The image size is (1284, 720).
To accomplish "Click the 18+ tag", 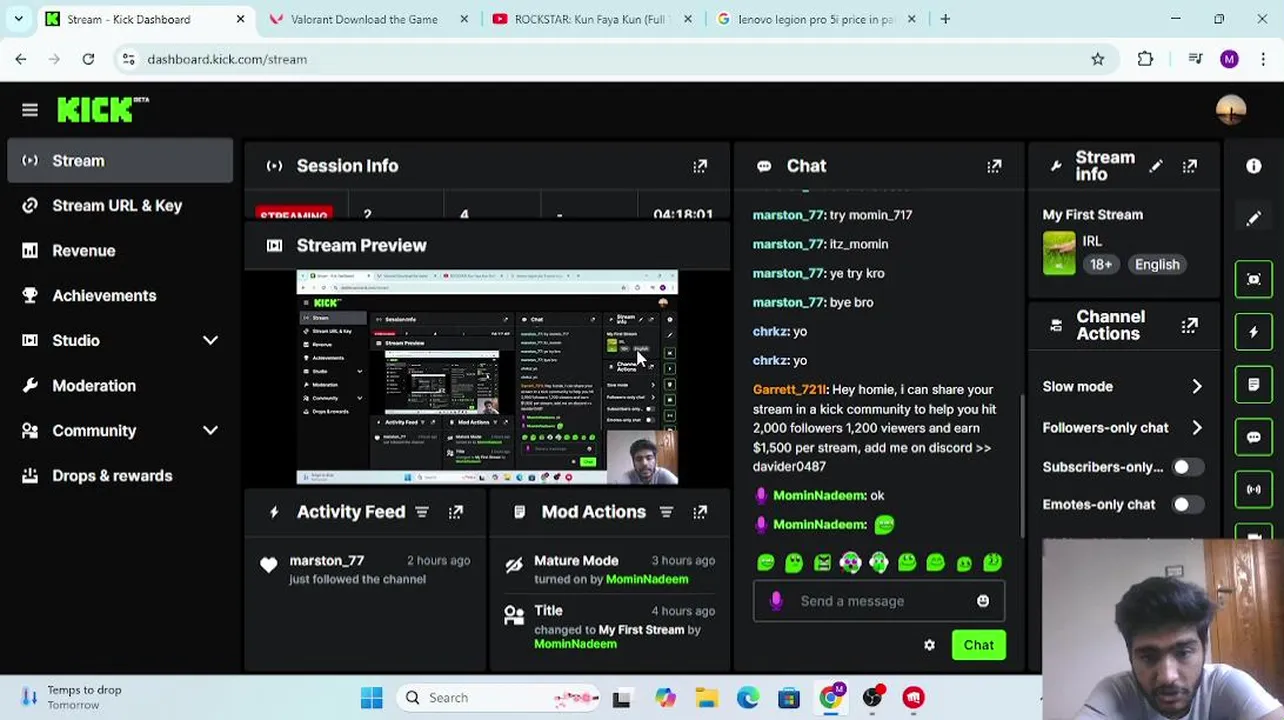I will [x=1101, y=265].
